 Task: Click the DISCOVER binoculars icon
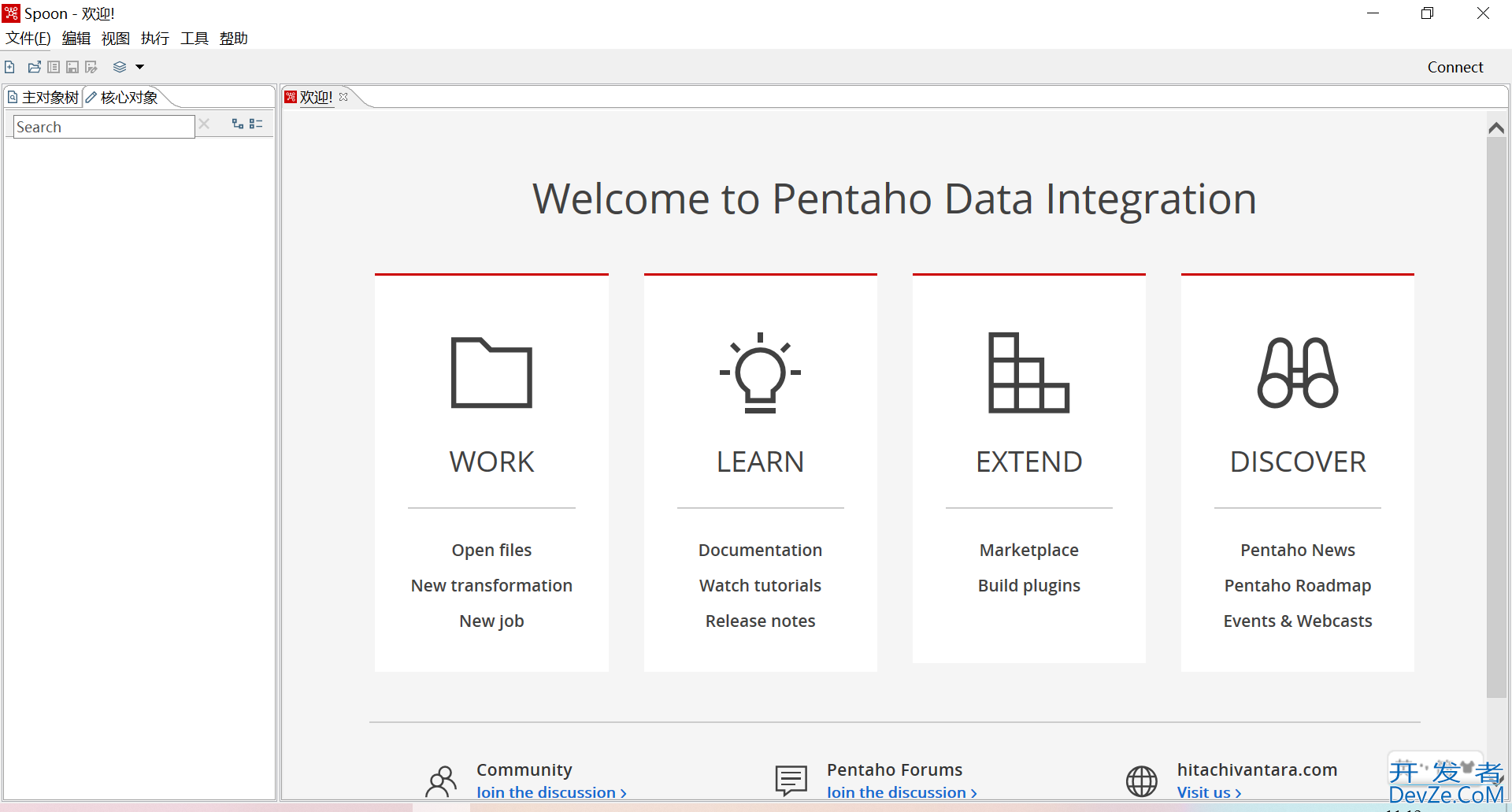coord(1298,373)
